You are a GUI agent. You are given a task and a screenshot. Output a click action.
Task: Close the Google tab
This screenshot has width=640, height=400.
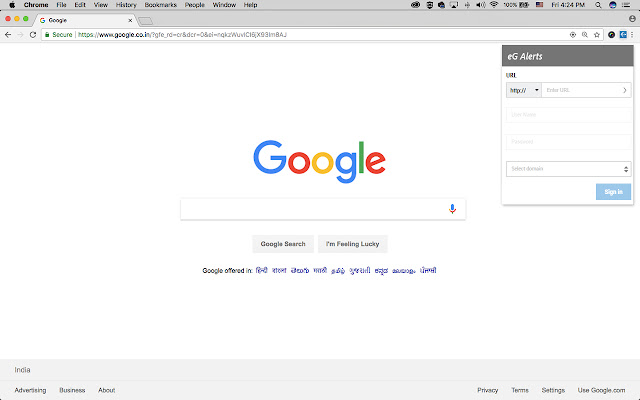tap(130, 20)
